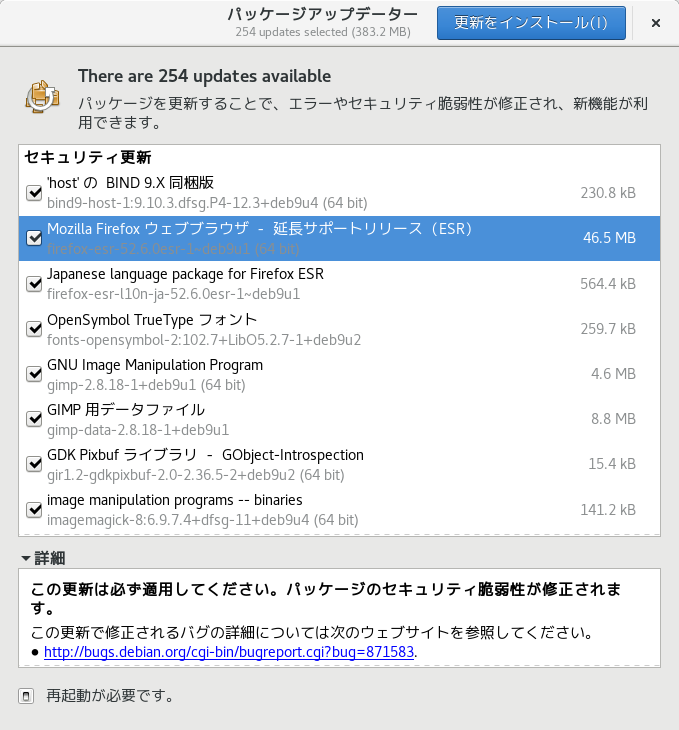Image resolution: width=679 pixels, height=730 pixels.
Task: Uncheck the OpenSymbol TrueType font checkbox
Action: click(34, 329)
